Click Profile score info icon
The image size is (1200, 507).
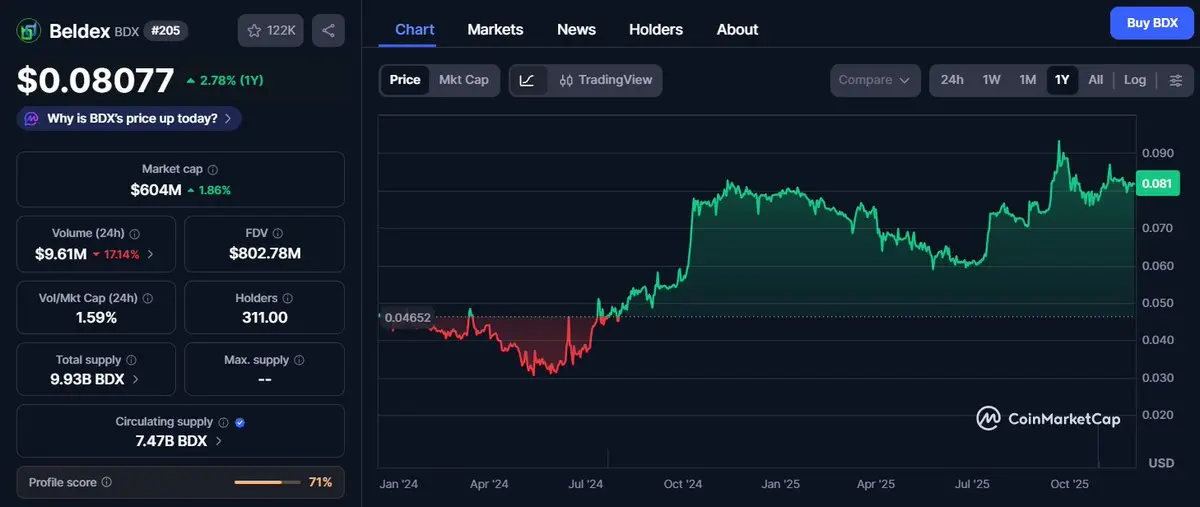[x=107, y=482]
